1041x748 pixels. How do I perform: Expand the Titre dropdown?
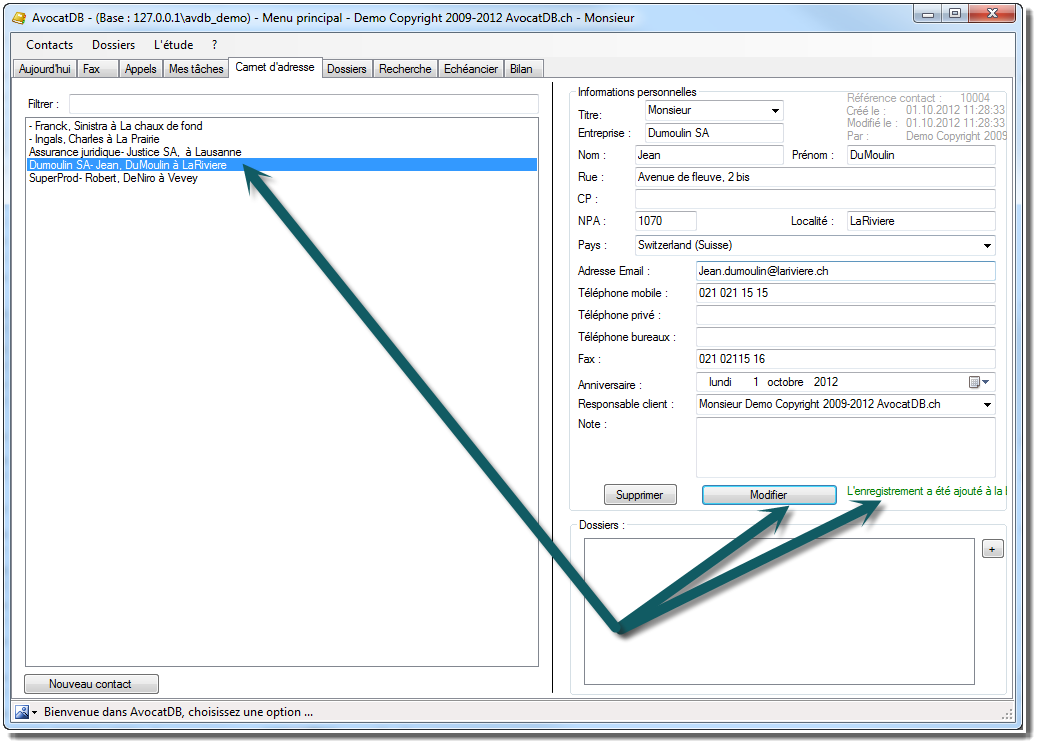775,111
